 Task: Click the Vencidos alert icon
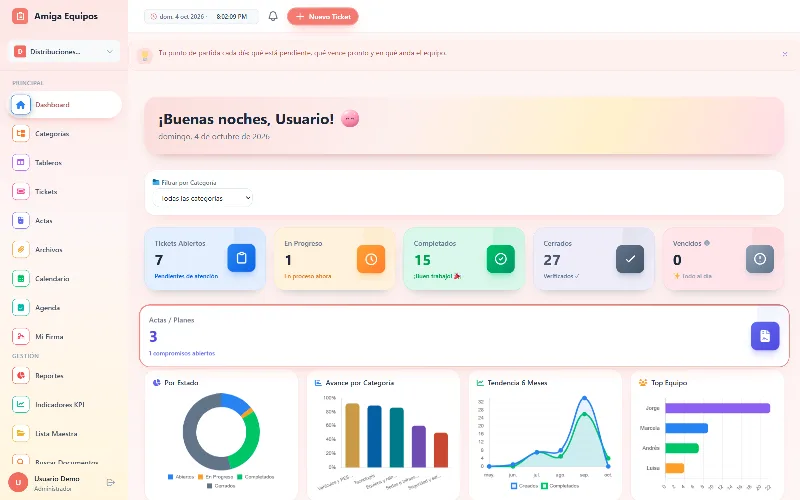click(760, 259)
